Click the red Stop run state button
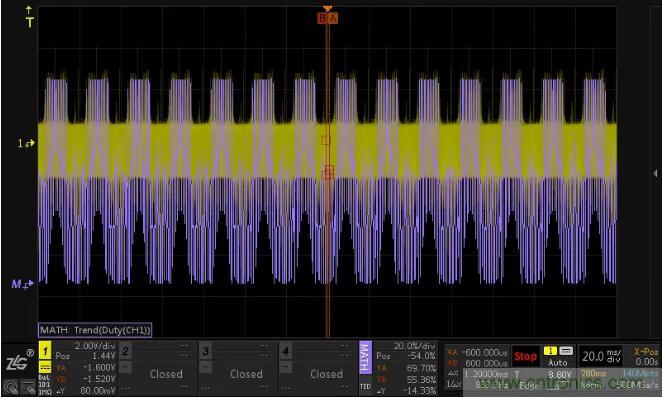The image size is (663, 398). pyautogui.click(x=526, y=357)
